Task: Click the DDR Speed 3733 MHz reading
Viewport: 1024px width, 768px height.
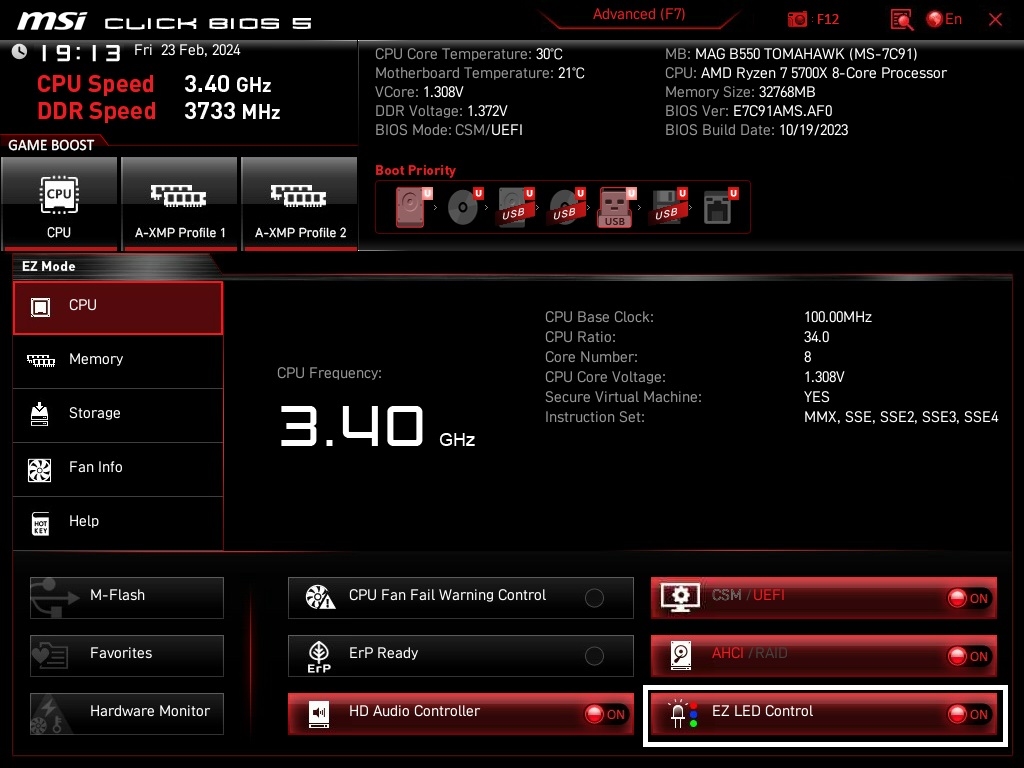Action: point(159,112)
